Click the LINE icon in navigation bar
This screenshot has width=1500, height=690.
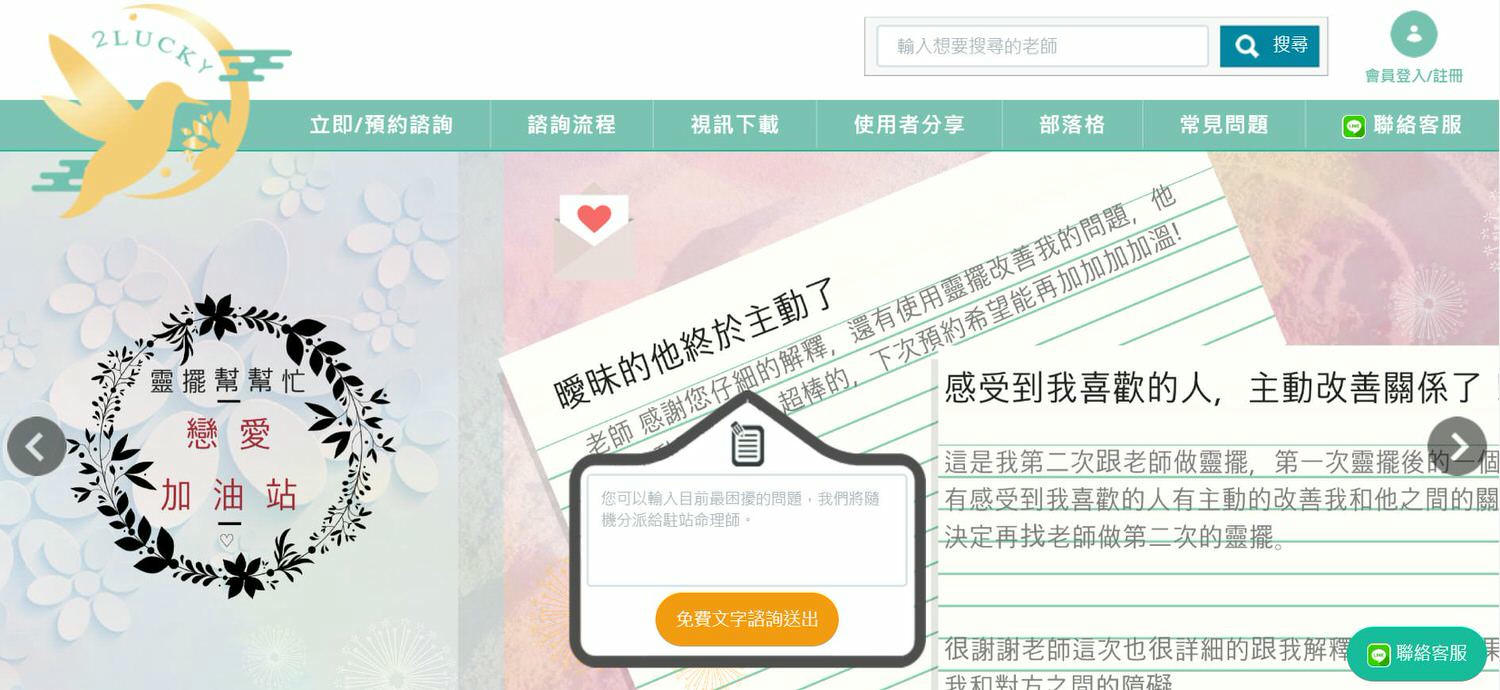pos(1353,126)
